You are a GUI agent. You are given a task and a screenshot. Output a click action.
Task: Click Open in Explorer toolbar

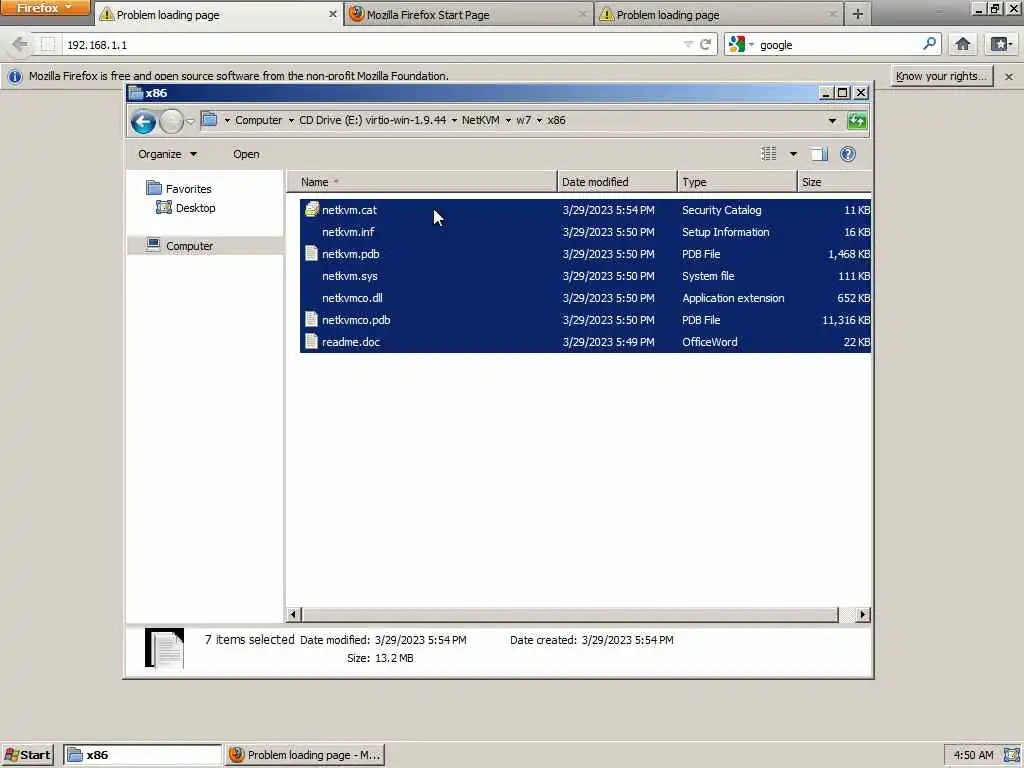coord(246,154)
